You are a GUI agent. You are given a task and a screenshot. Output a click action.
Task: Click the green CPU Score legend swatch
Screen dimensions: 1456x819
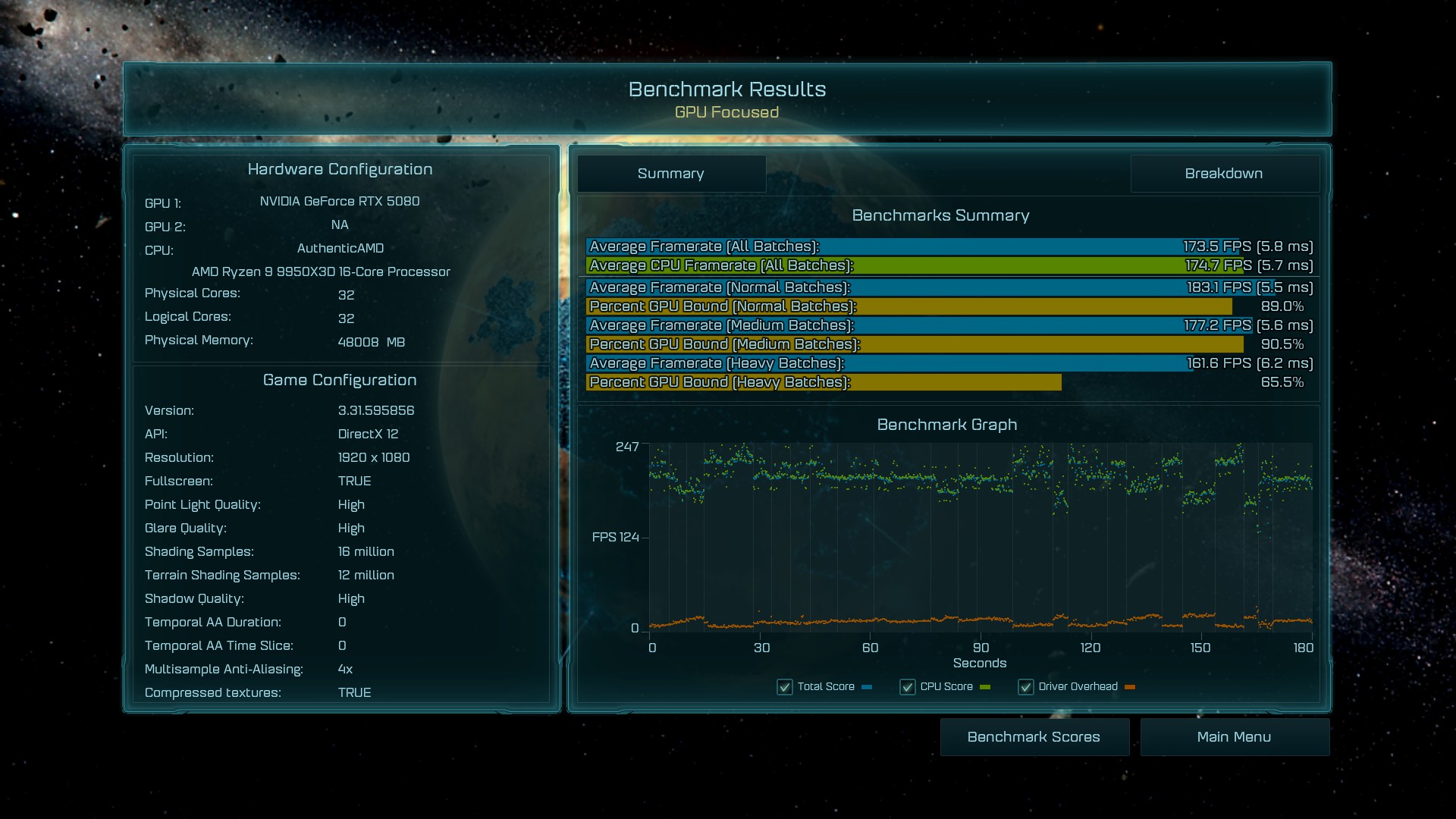click(985, 687)
